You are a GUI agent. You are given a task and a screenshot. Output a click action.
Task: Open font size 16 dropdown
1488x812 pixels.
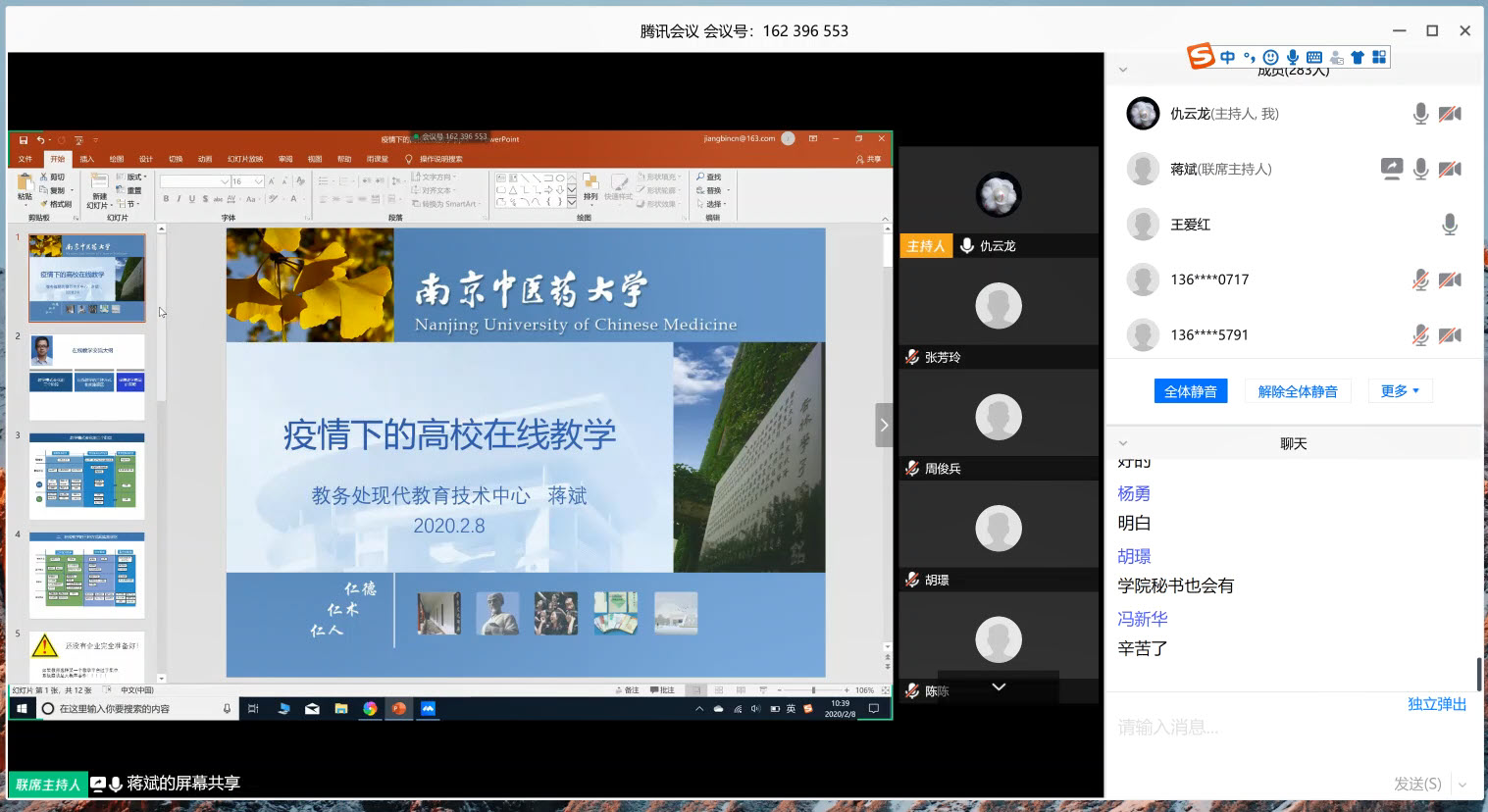(x=259, y=181)
